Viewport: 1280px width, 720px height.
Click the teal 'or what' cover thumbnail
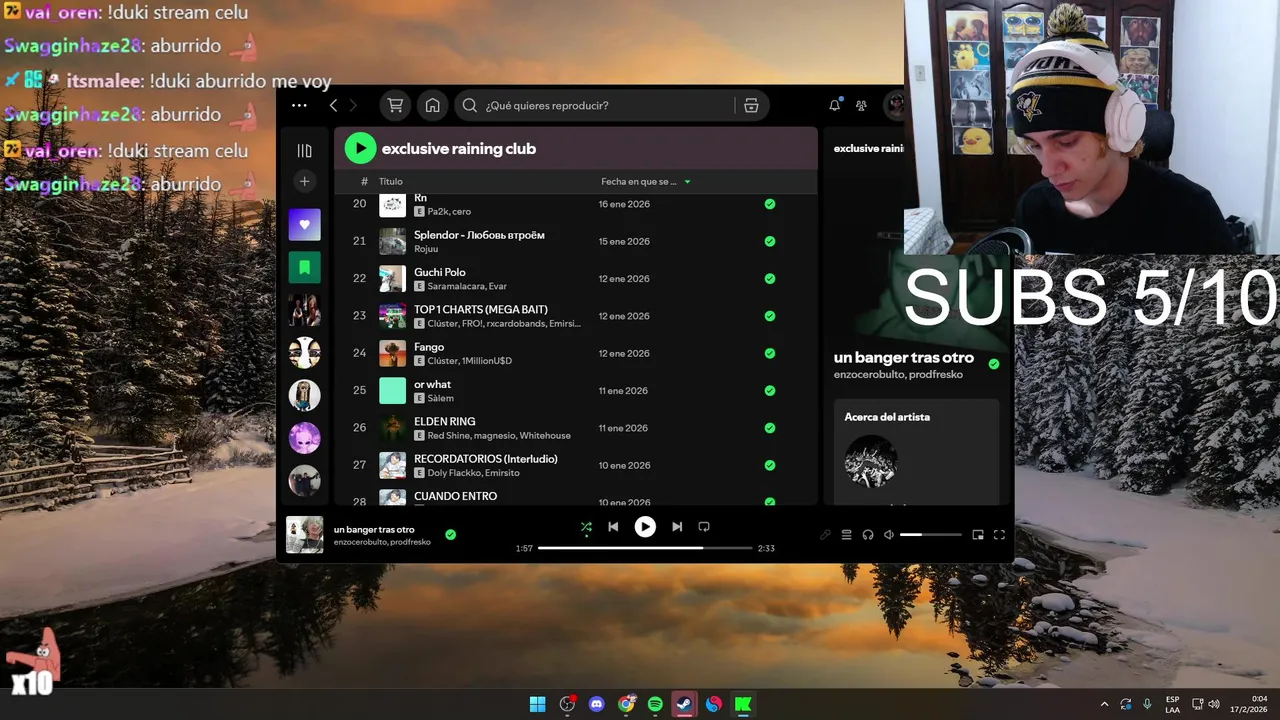click(x=392, y=391)
